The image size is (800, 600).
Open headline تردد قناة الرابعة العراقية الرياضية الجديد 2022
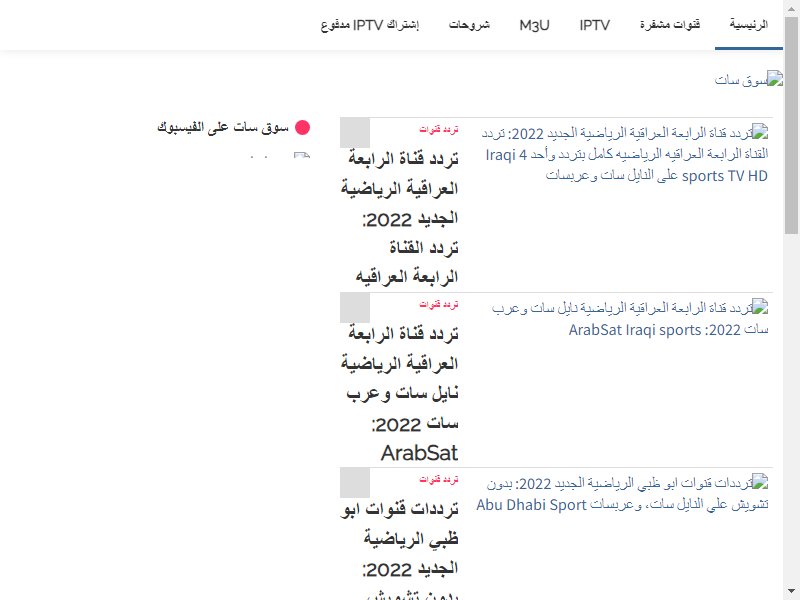tap(400, 218)
